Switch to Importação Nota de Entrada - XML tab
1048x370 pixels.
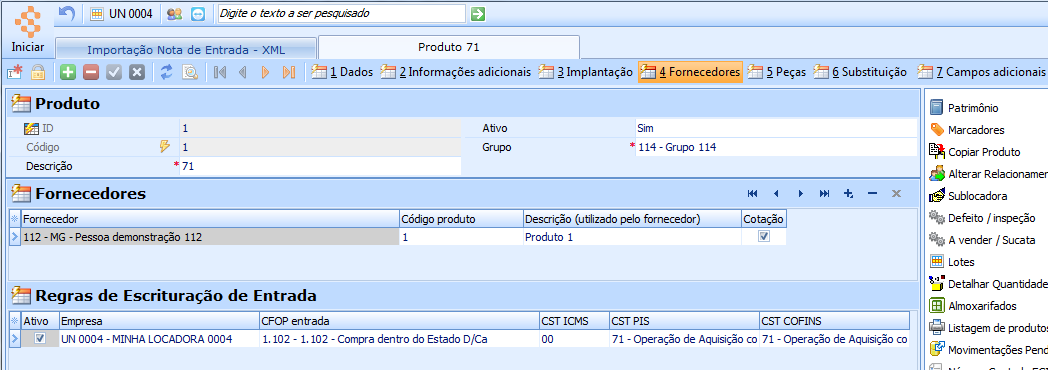pyautogui.click(x=186, y=49)
